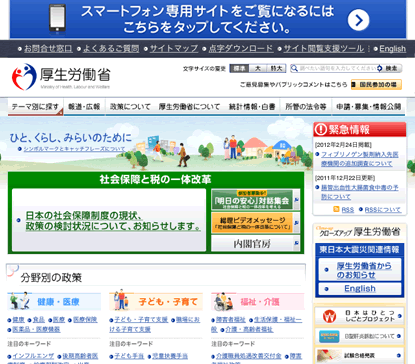Click the magnifier icon in the search box
The width and height of the screenshot is (415, 364).
[294, 68]
